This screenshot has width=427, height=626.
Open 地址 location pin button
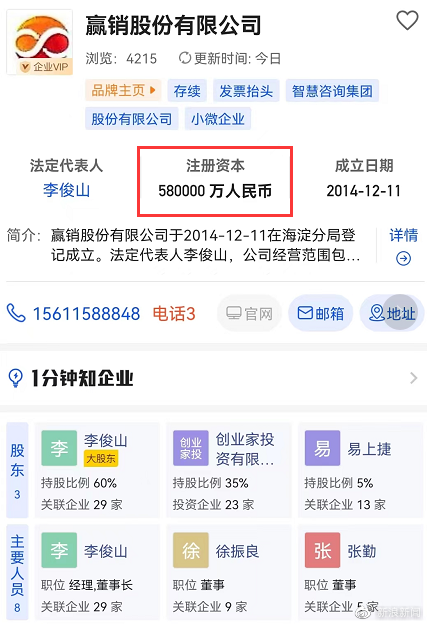click(x=392, y=313)
